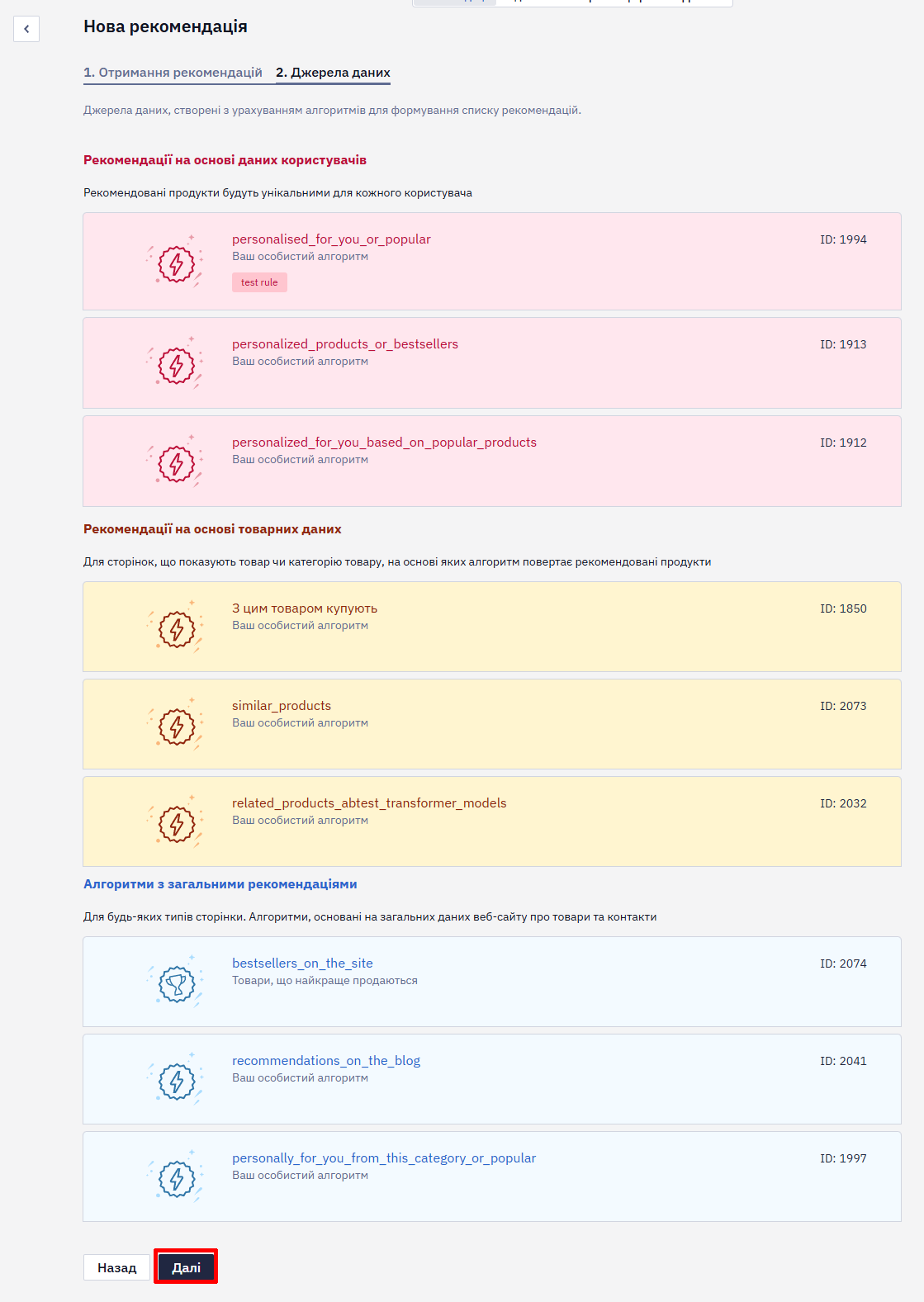Select the card with ID: 2041
This screenshot has width=924, height=1302.
tap(492, 1079)
